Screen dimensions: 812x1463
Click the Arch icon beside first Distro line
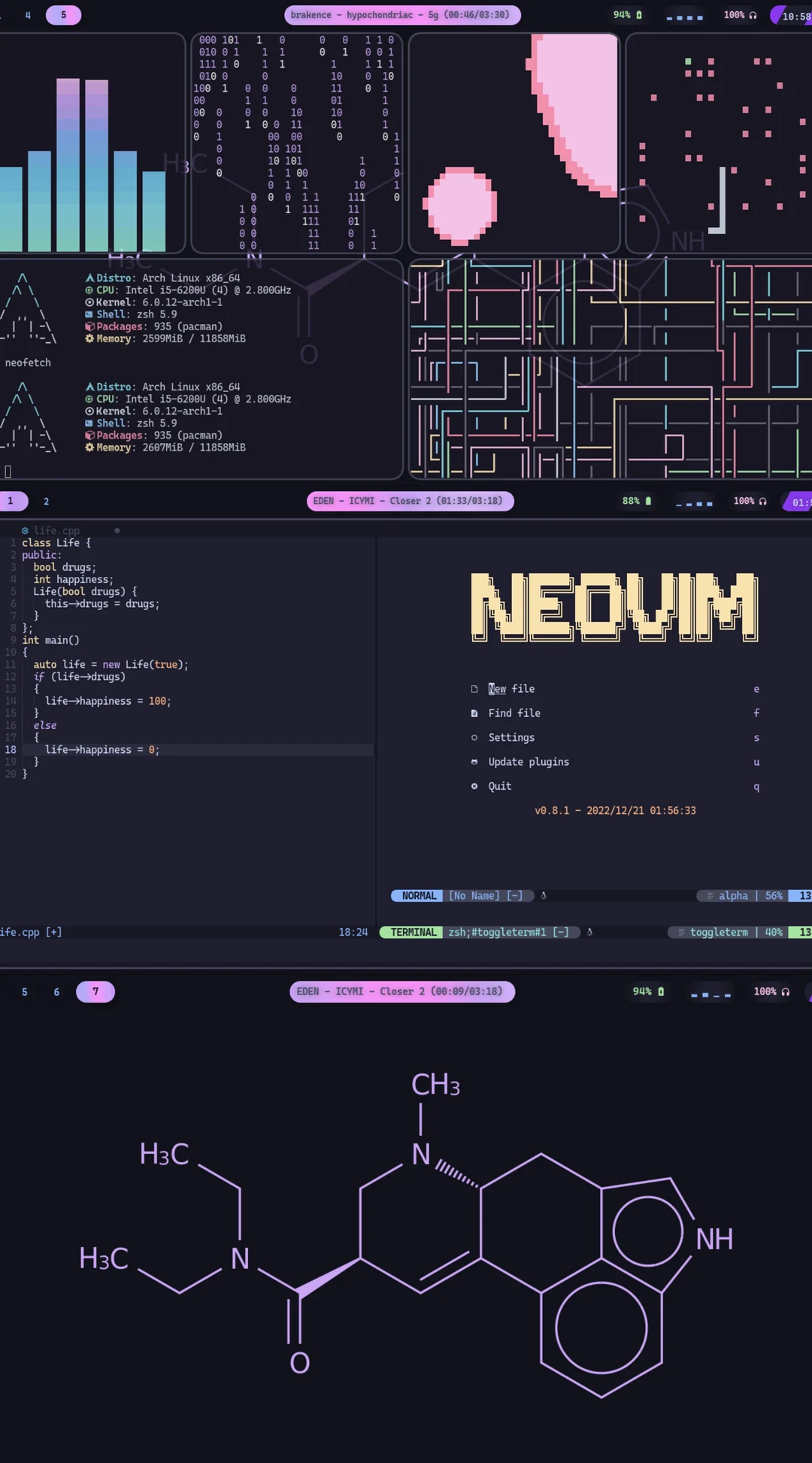(89, 278)
